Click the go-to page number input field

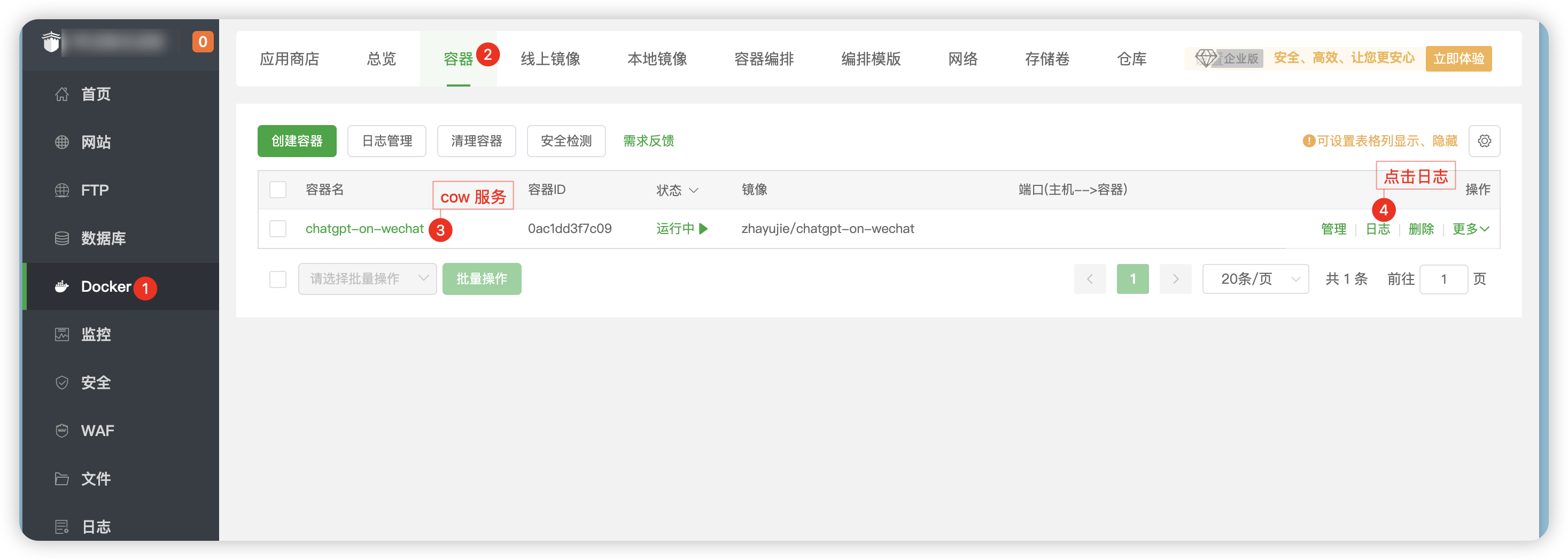(1443, 279)
